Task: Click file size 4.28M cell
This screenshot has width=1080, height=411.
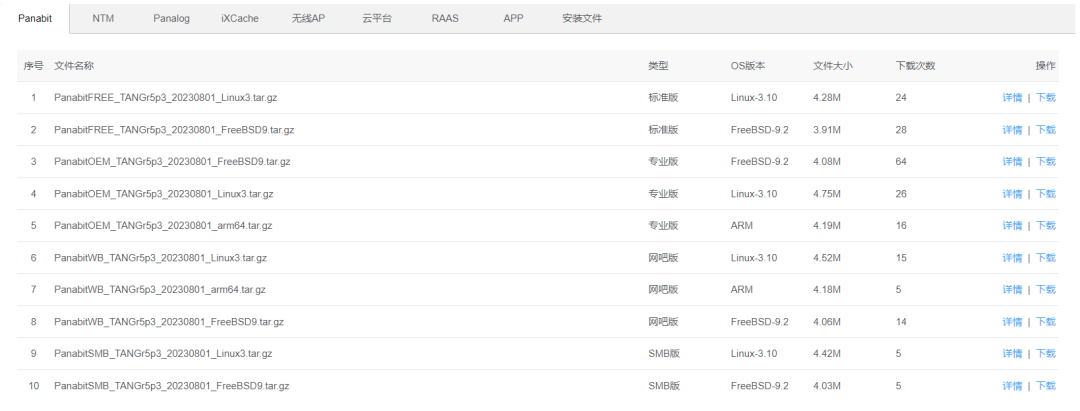Action: tap(827, 98)
